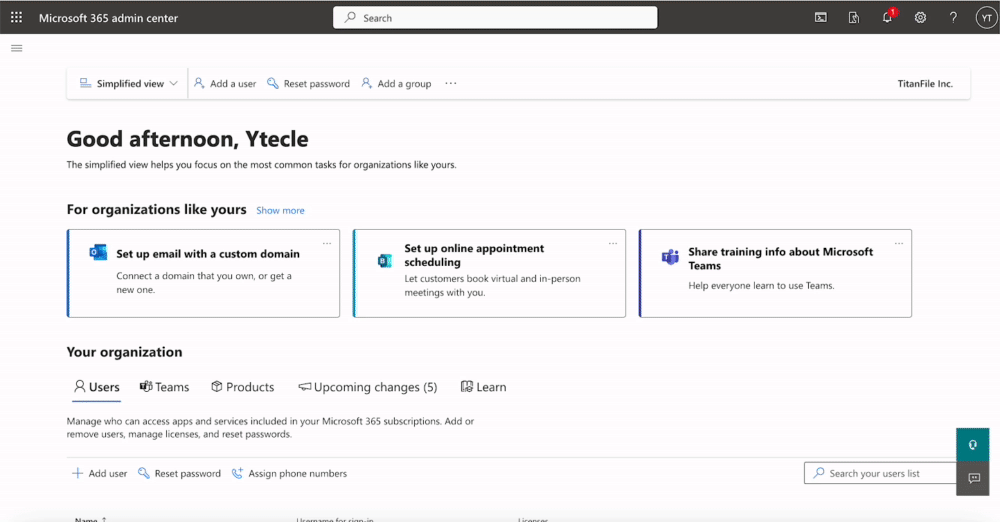Viewport: 1000px width, 522px height.
Task: Open ellipsis menu on Teams training card
Action: [899, 243]
